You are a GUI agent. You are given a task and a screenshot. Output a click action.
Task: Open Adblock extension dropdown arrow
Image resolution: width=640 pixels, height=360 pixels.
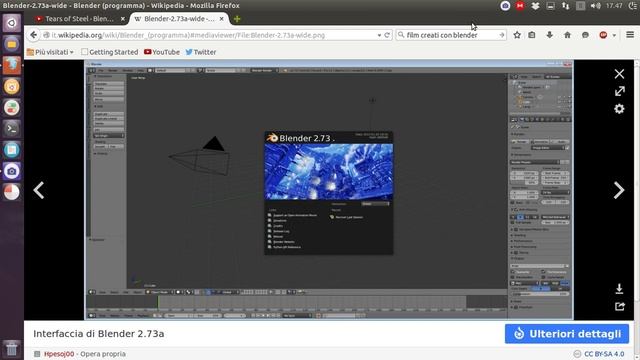pos(614,36)
